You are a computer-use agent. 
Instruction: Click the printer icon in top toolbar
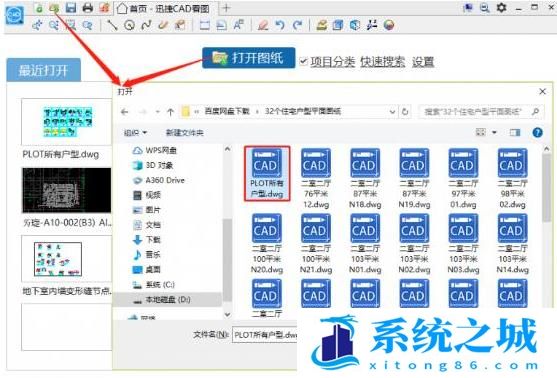(87, 7)
